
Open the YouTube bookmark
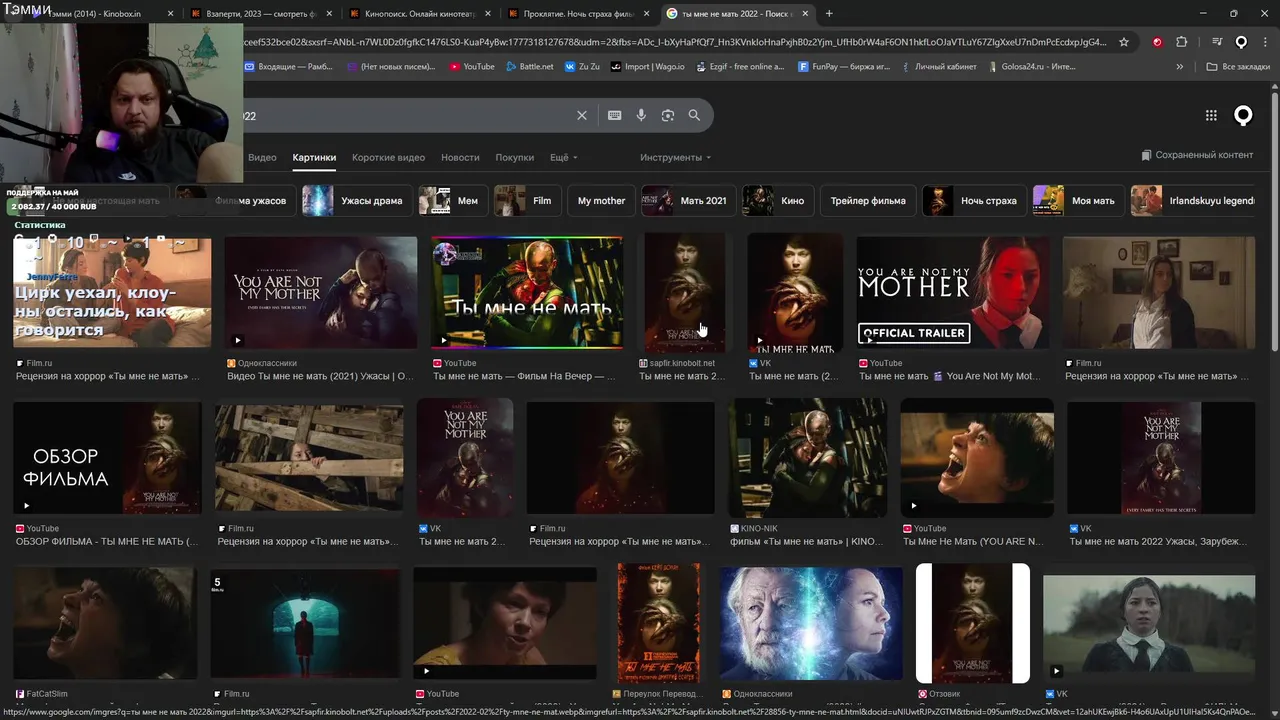point(472,67)
